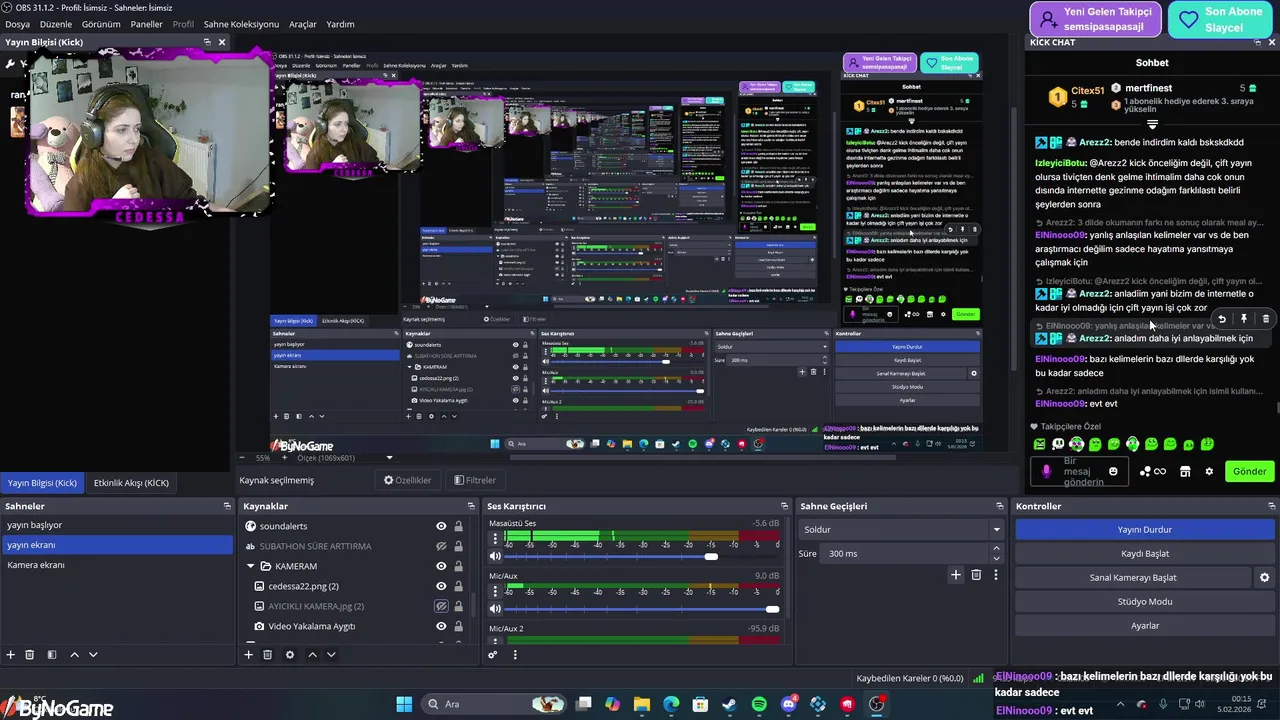
Task: Move selected scene up
Action: tap(74, 655)
